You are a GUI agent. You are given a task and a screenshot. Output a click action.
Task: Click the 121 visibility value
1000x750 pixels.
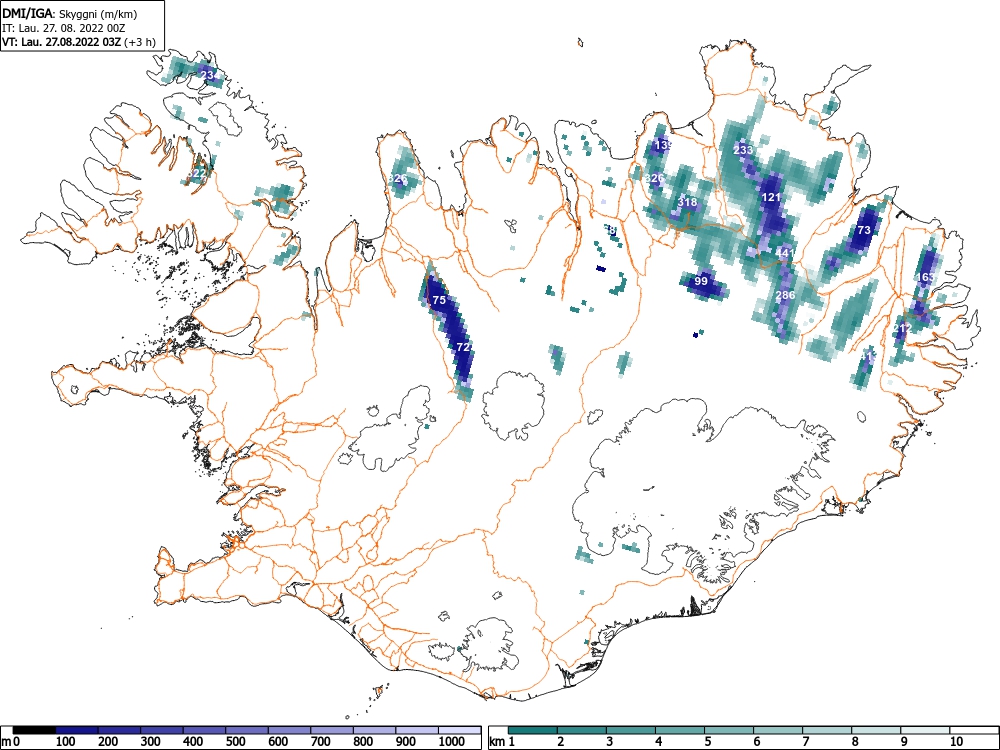tap(771, 197)
